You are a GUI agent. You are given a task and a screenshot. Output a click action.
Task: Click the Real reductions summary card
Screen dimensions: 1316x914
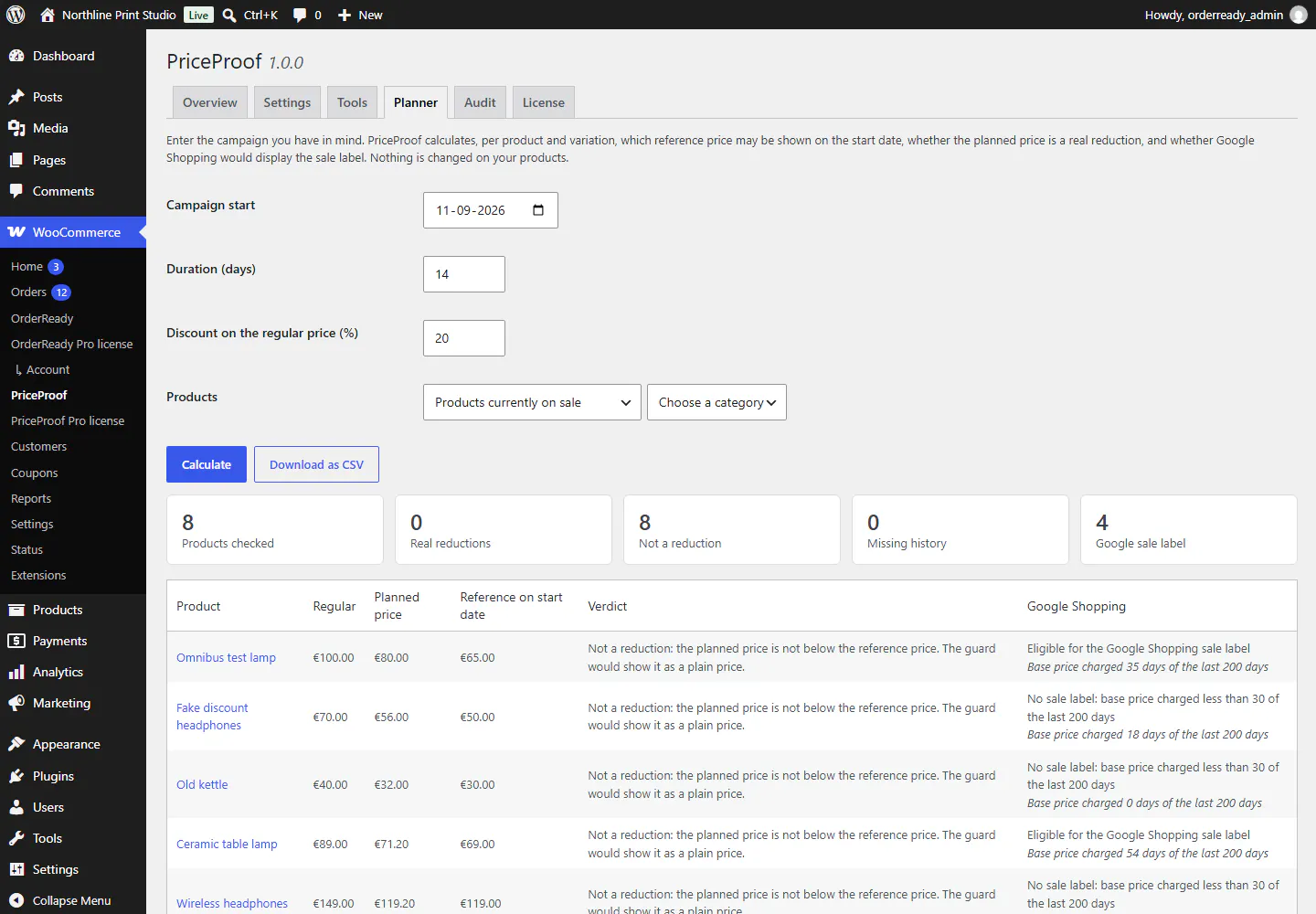(504, 530)
